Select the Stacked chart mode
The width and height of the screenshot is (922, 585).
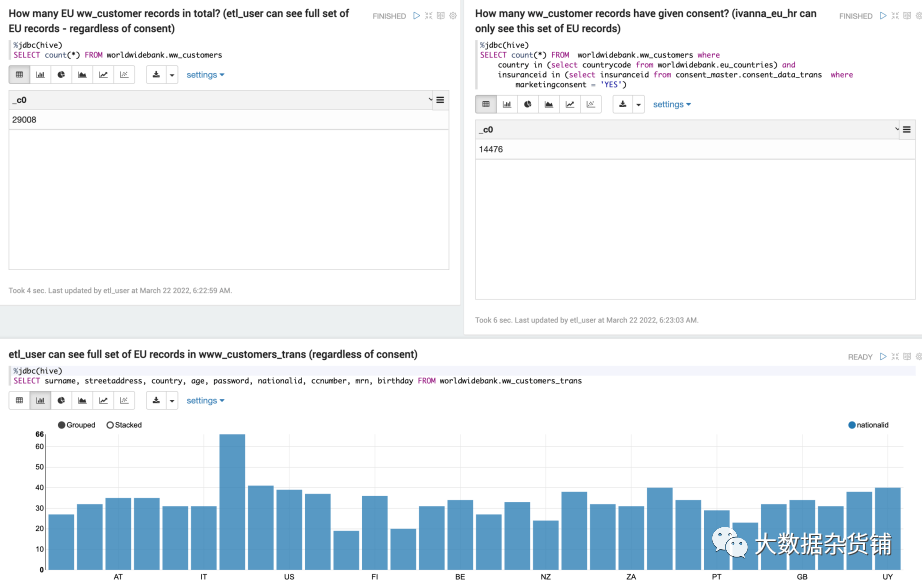pyautogui.click(x=124, y=425)
